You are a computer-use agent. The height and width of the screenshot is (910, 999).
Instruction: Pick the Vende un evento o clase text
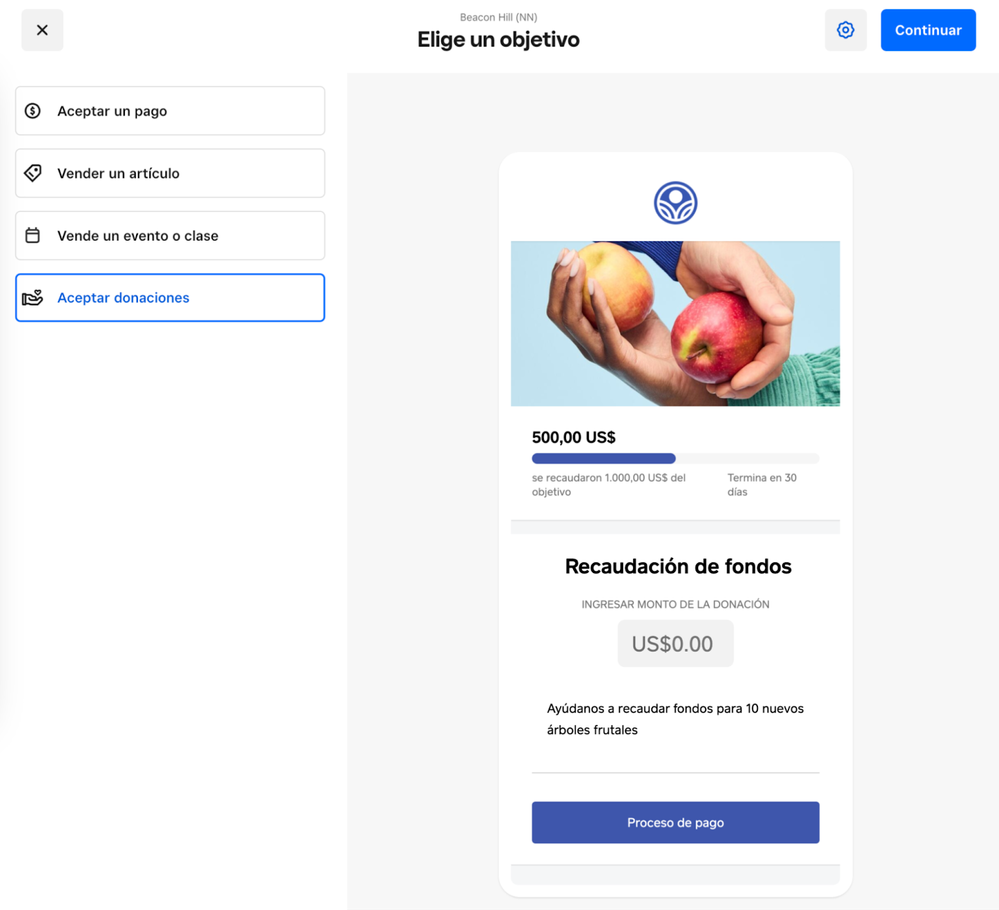tap(137, 236)
